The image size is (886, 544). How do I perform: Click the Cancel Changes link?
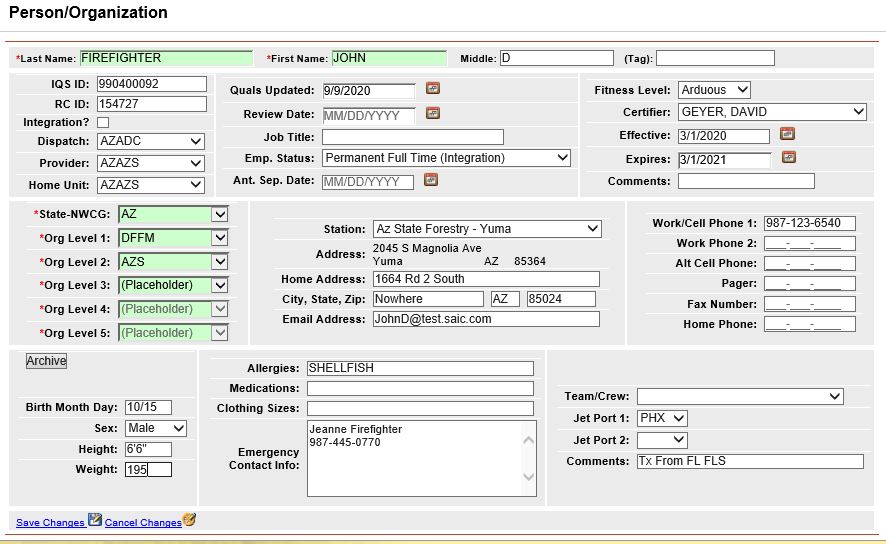[143, 523]
